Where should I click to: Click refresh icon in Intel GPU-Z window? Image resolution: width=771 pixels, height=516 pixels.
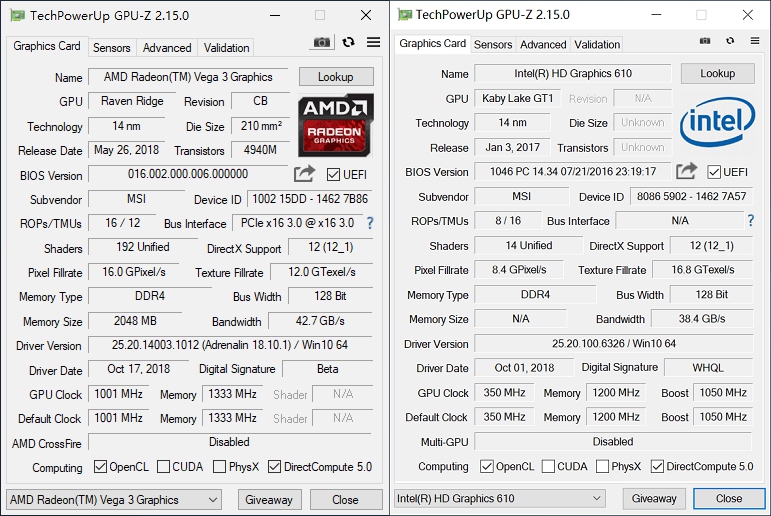coord(730,41)
